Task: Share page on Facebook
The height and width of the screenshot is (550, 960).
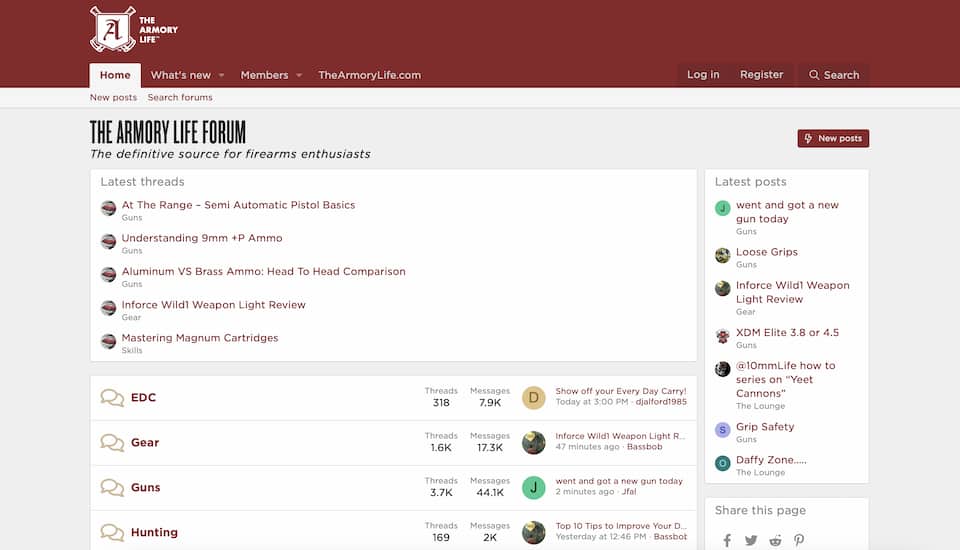Action: click(x=727, y=540)
